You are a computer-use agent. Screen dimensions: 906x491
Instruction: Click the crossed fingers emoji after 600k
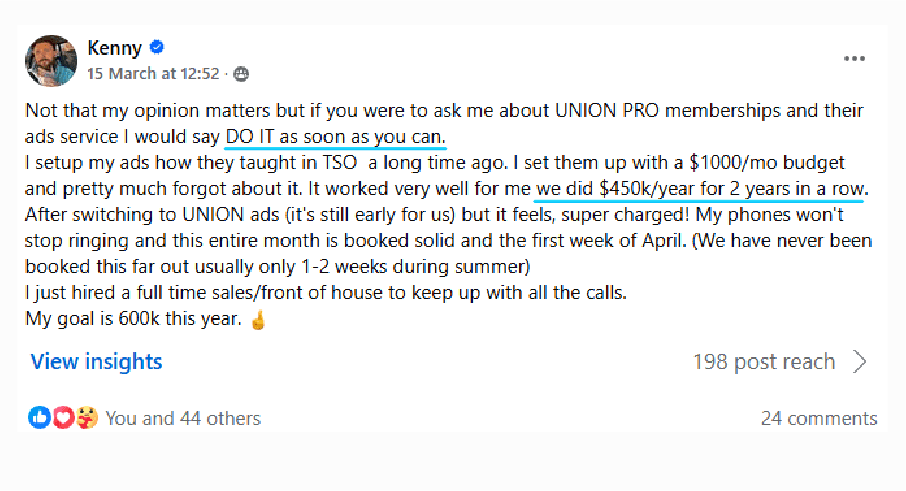[258, 319]
